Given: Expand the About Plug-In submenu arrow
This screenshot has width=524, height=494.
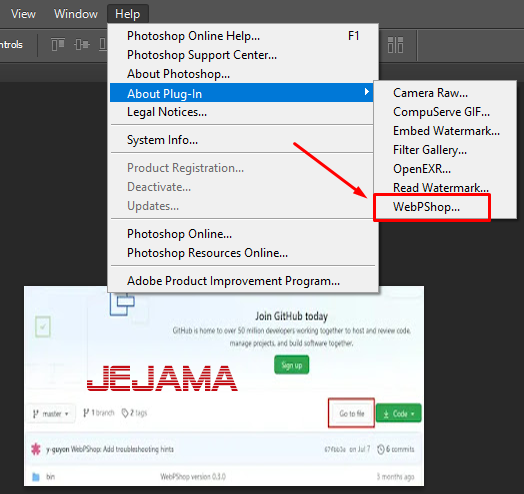Looking at the screenshot, I should [367, 92].
